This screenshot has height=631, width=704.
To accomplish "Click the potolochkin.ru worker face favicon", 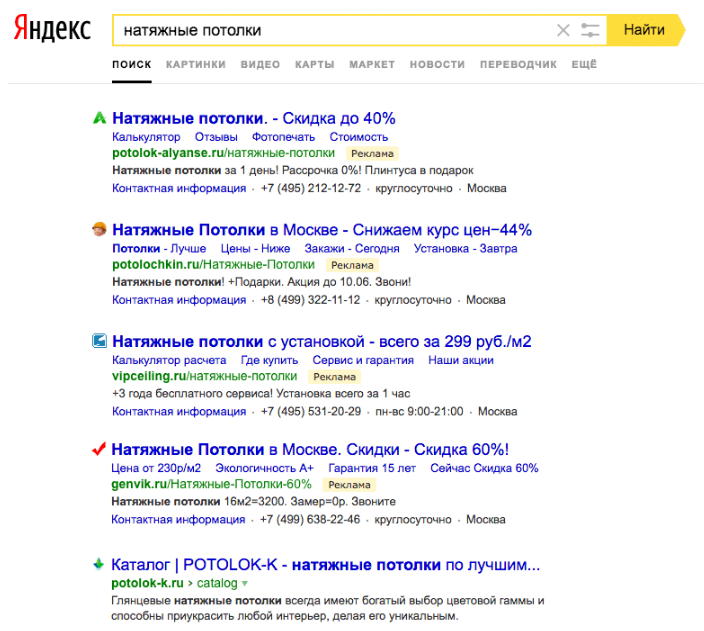I will (x=99, y=229).
